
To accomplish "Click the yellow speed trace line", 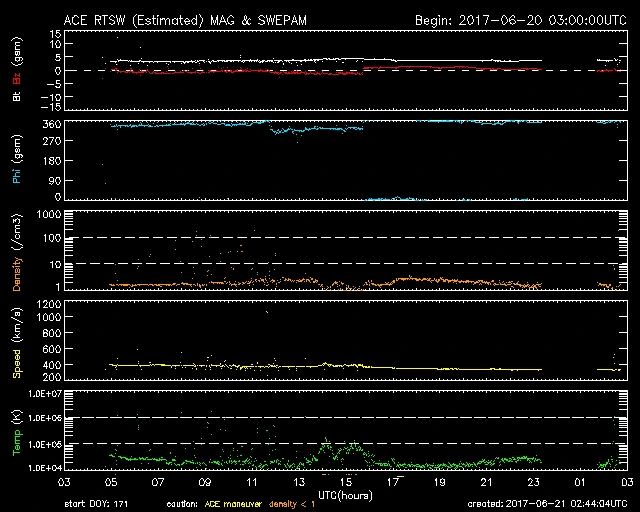I will tap(250, 366).
